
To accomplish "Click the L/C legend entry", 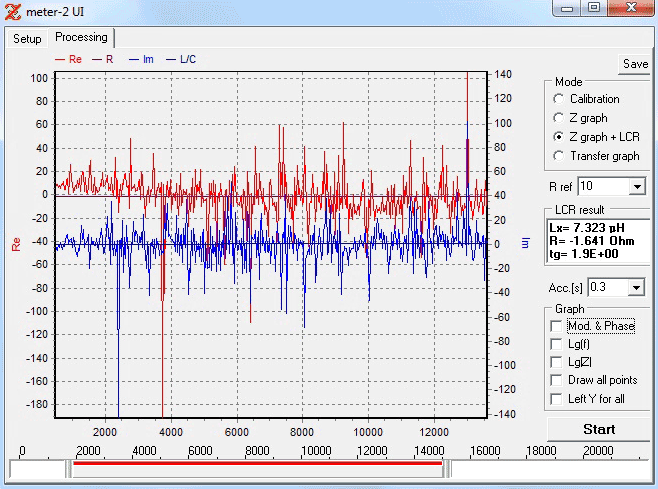I will coord(180,60).
